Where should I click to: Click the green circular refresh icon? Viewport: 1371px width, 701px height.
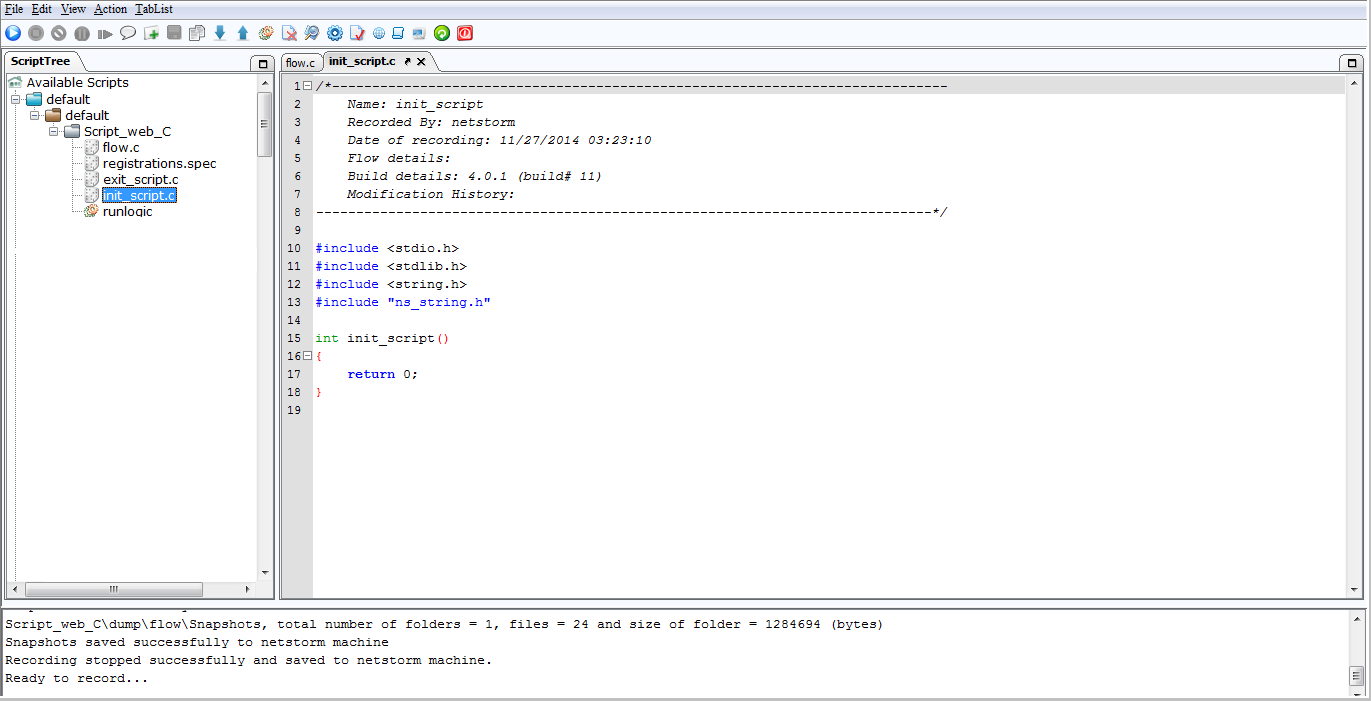point(442,33)
